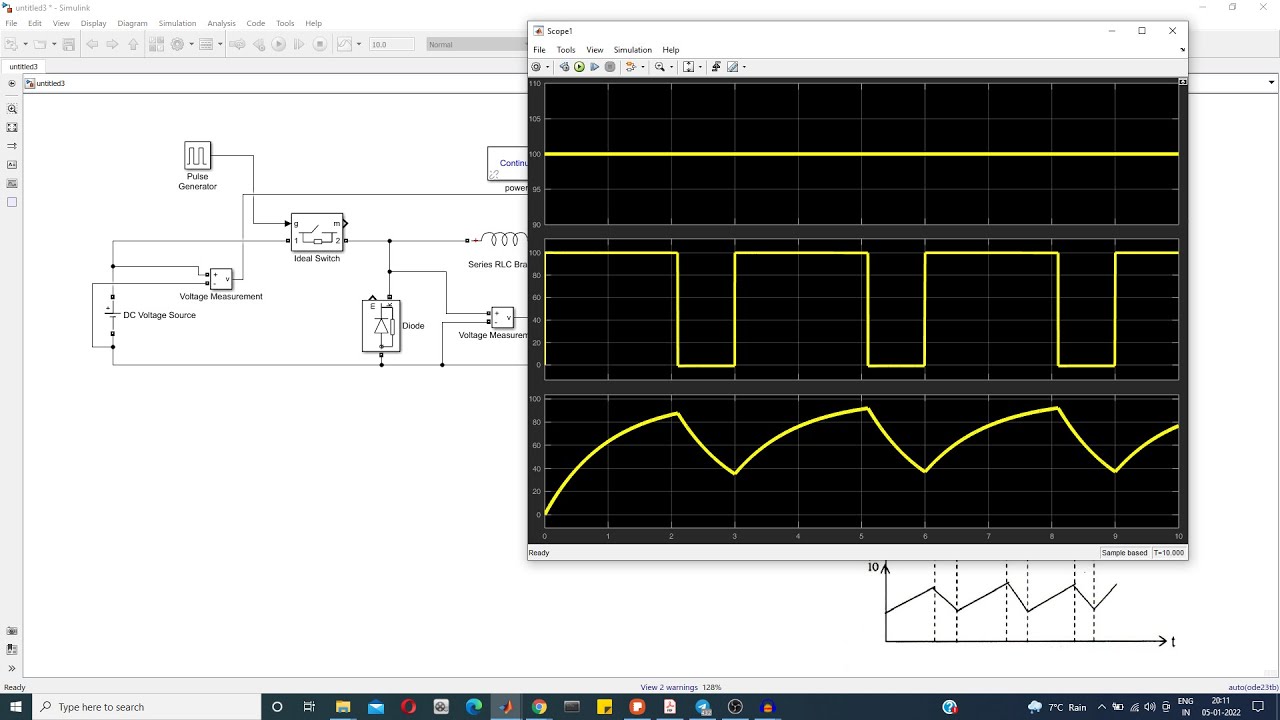Click the Stop button in Scope1 toolbar
The width and height of the screenshot is (1280, 720).
(610, 67)
